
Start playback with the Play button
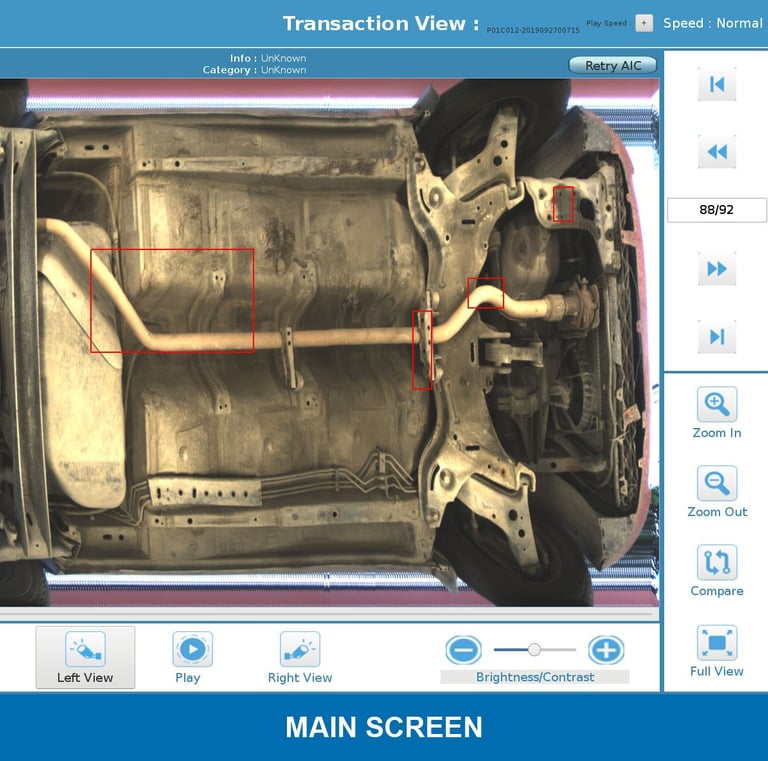tap(192, 649)
